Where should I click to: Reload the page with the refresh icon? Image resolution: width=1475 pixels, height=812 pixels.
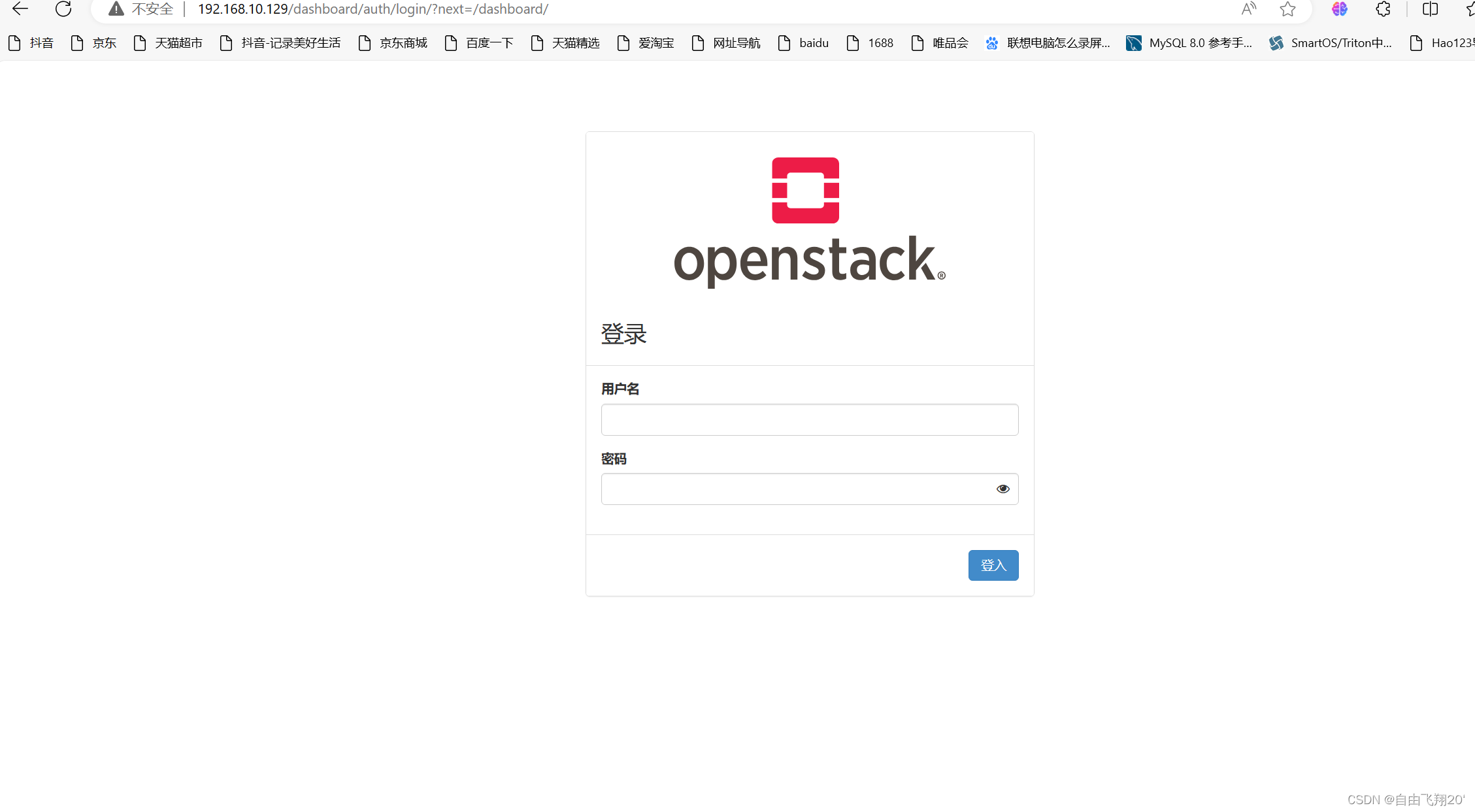click(x=63, y=9)
